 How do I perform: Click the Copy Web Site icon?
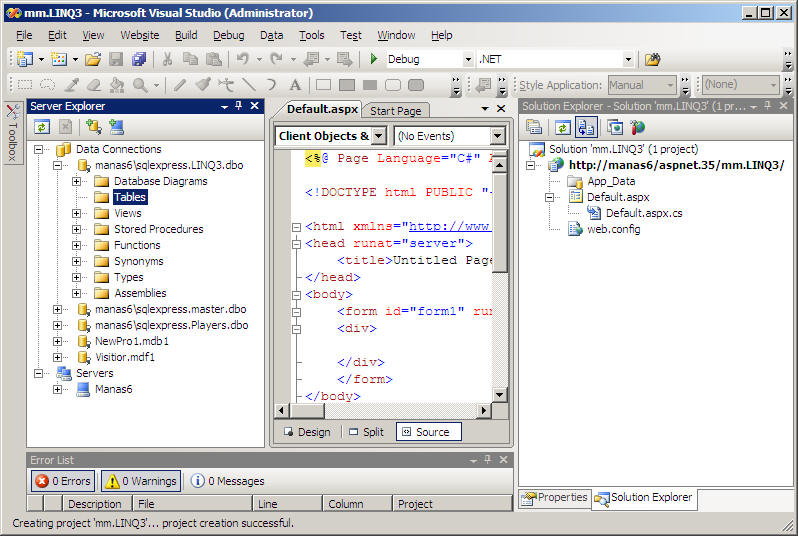615,127
